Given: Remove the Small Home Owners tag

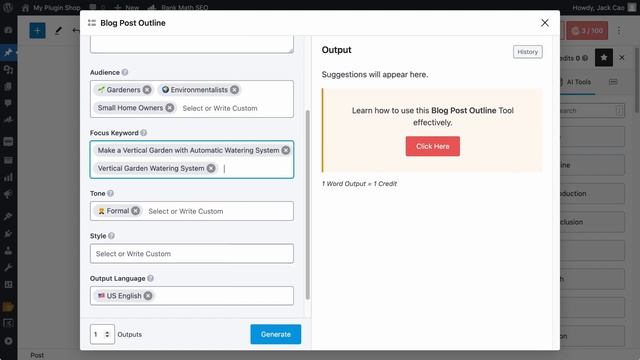Looking at the screenshot, I should point(170,108).
